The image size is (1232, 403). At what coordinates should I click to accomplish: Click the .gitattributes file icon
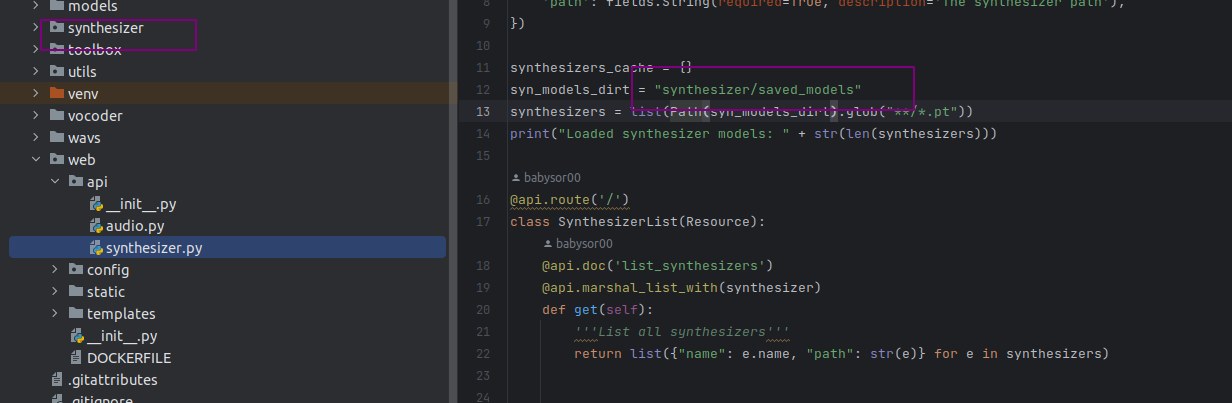tap(56, 380)
